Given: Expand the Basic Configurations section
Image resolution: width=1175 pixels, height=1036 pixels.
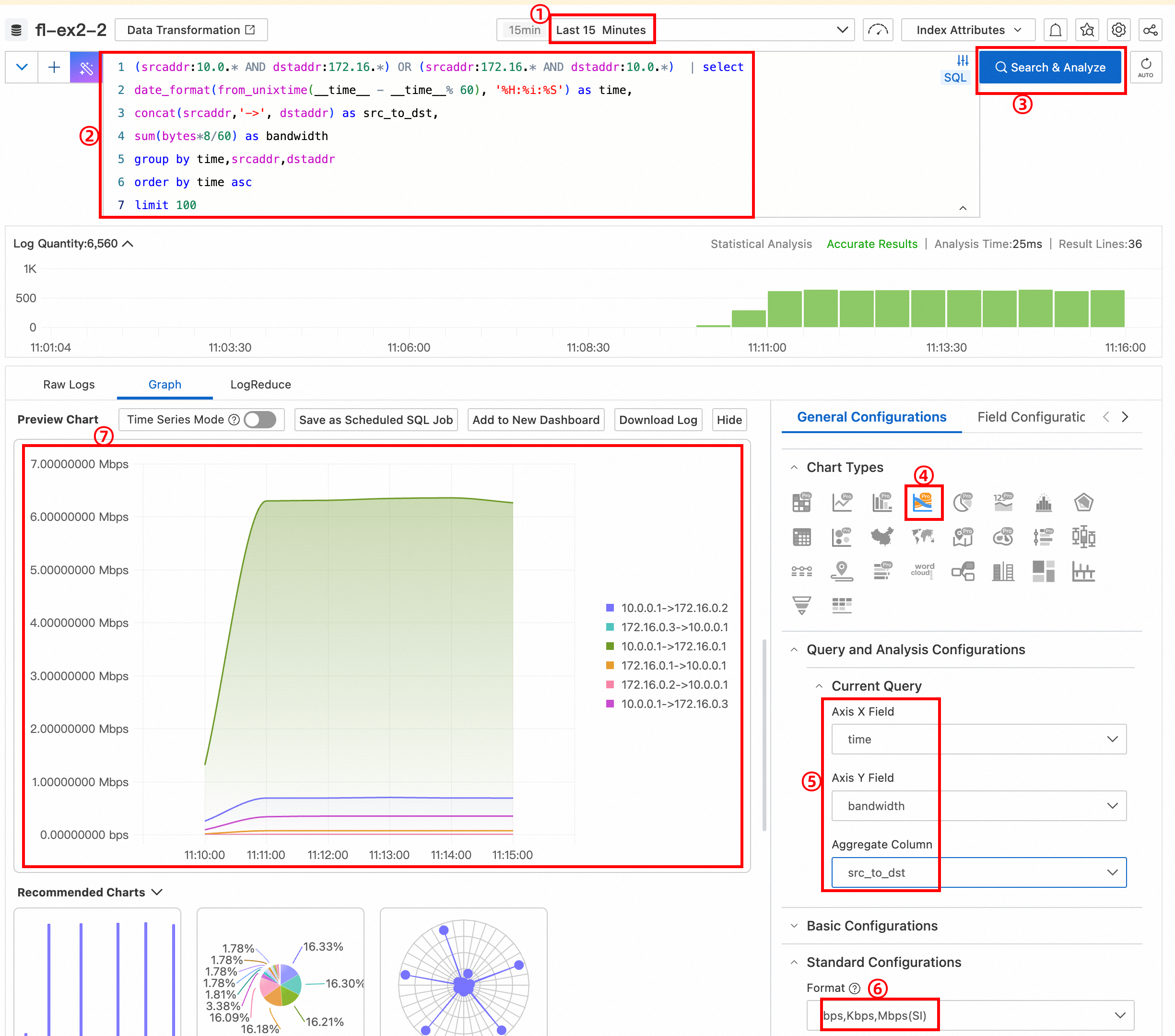Looking at the screenshot, I should point(871,926).
